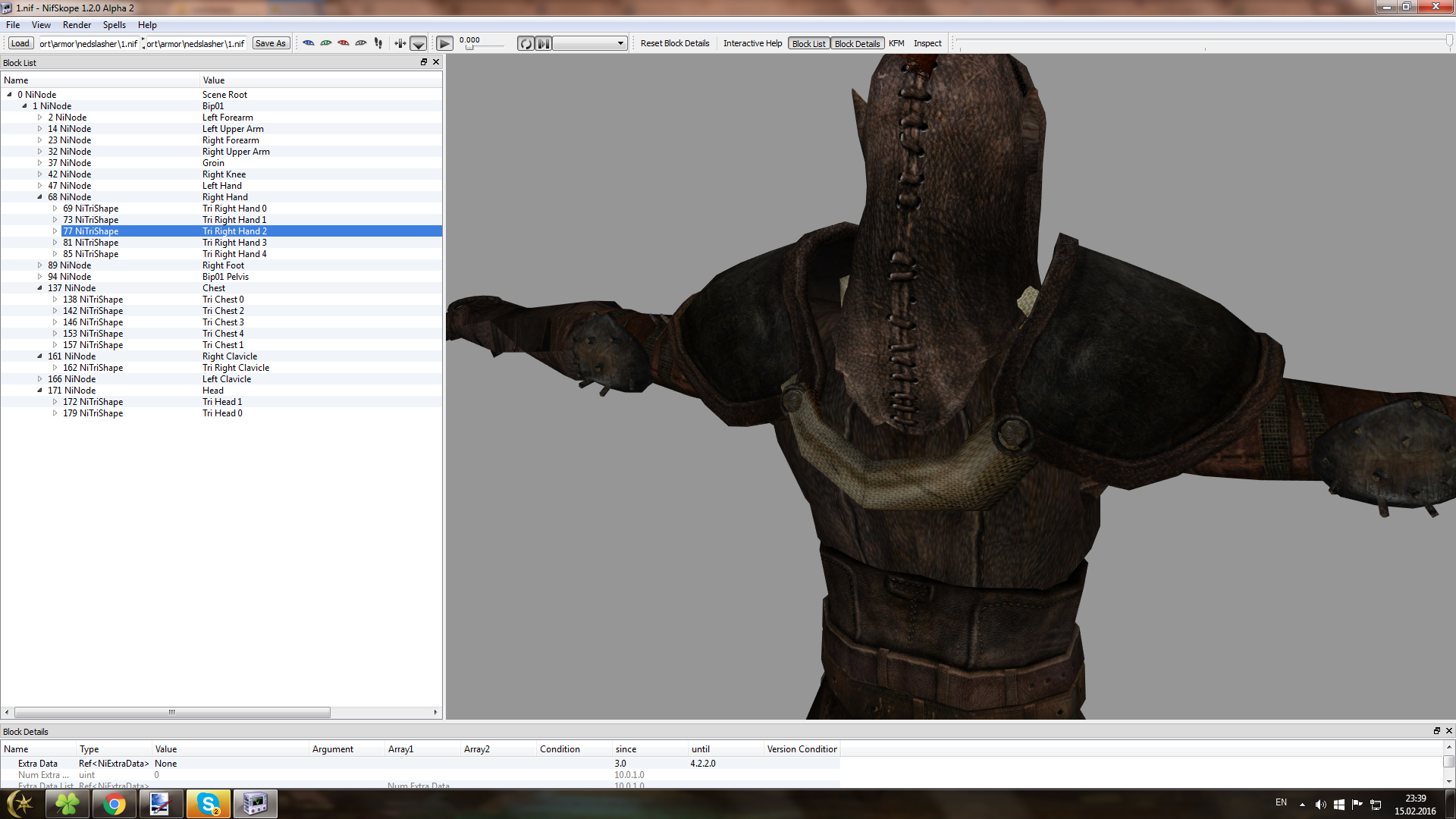Play the animation
The image size is (1456, 819).
click(445, 43)
